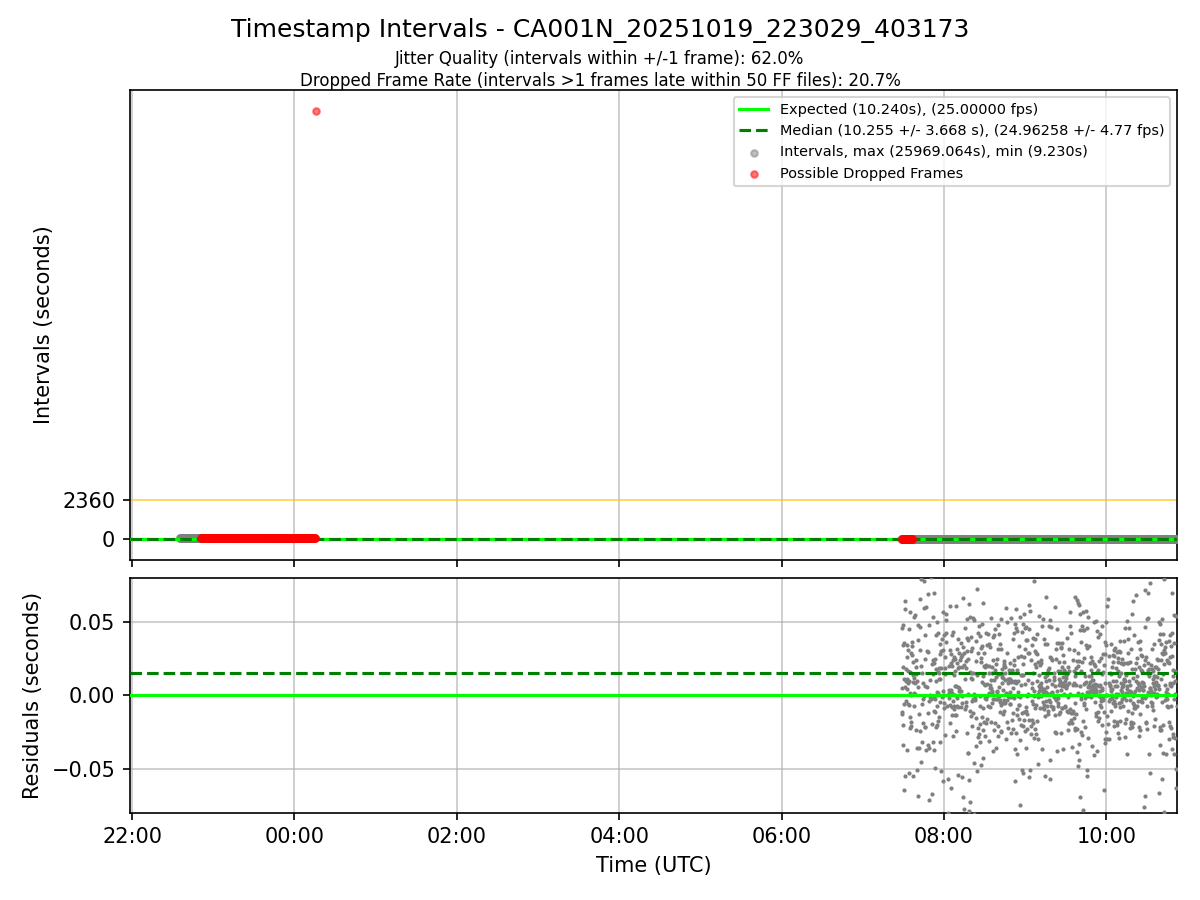This screenshot has height=900, width=1200.
Task: Click the small red cluster near 07:30
Action: 907,539
